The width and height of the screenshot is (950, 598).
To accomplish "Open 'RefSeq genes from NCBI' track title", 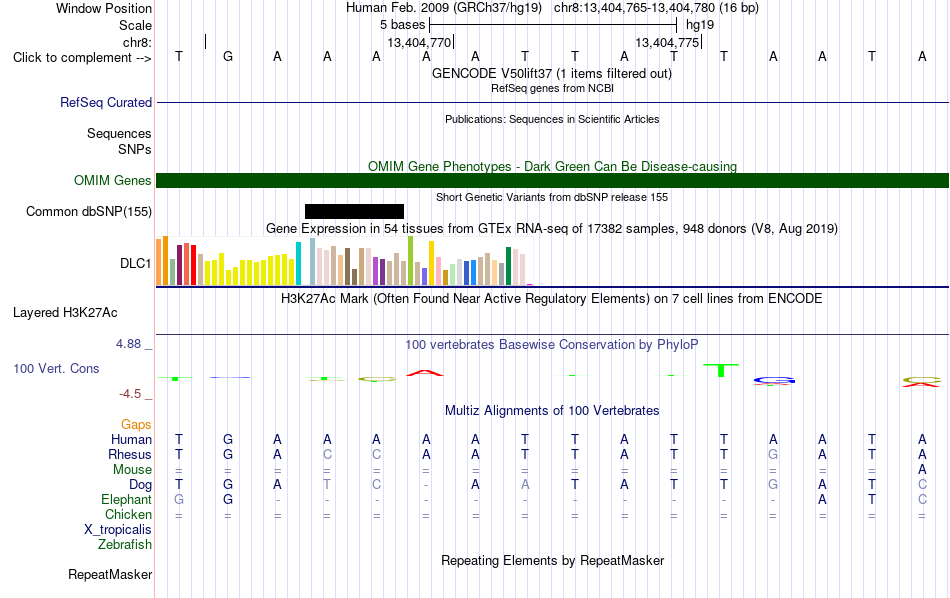I will (x=552, y=88).
